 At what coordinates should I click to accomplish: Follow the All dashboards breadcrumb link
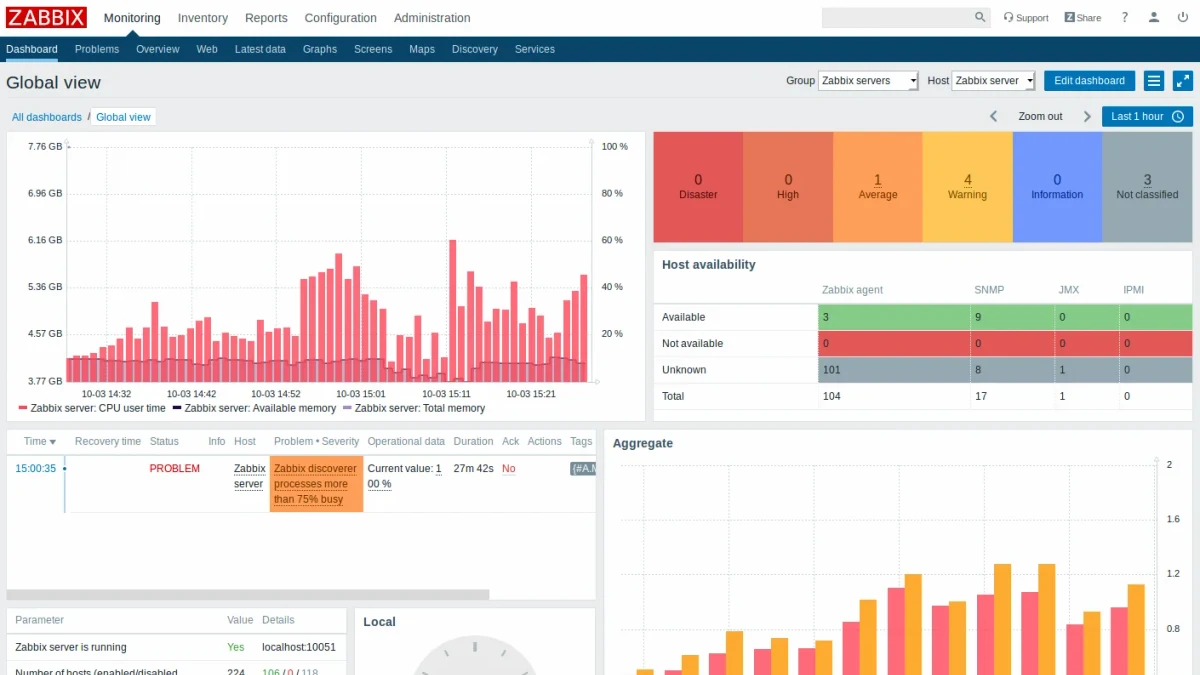pos(47,117)
